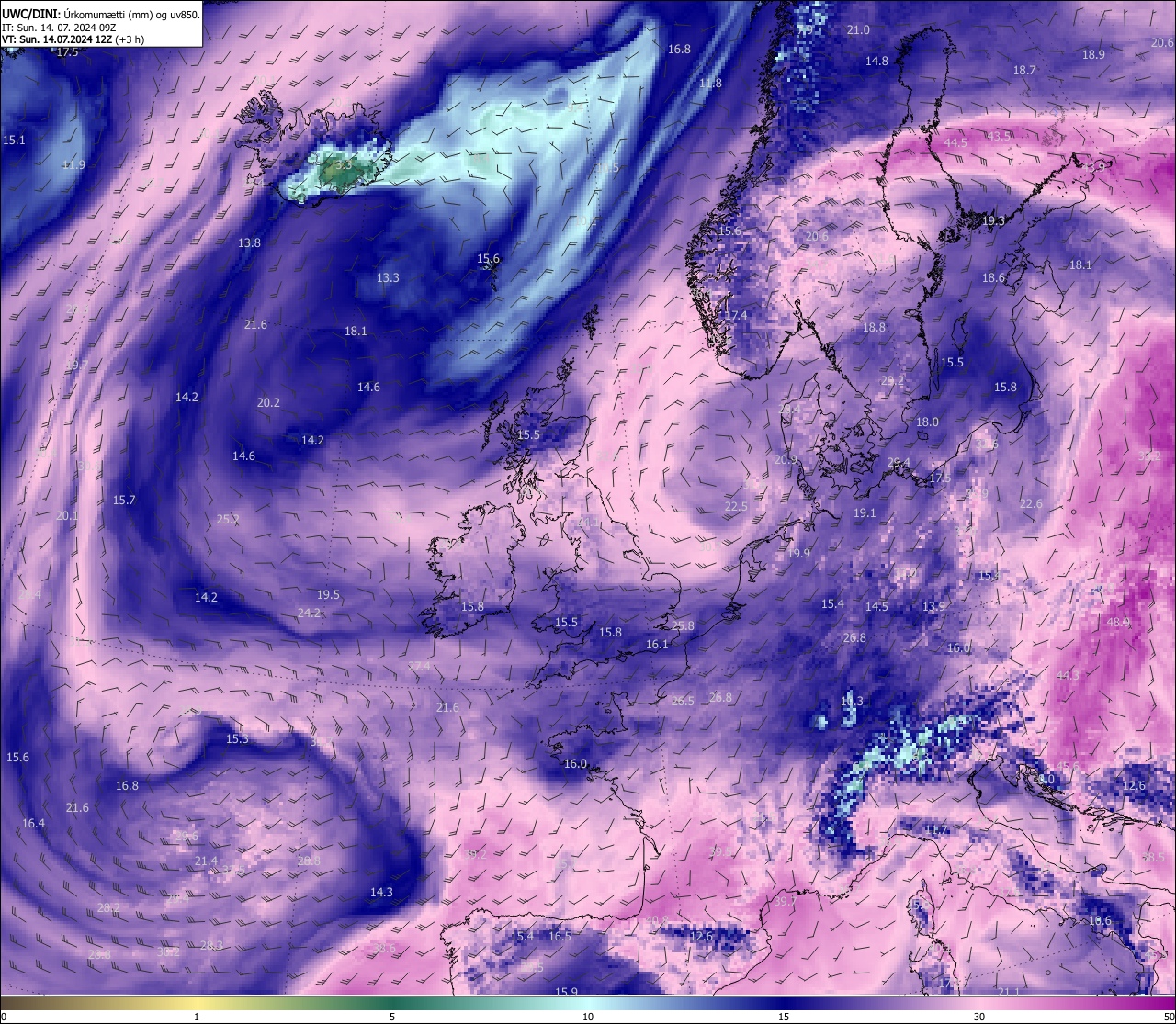Click the 14.8 value near the map top
Viewport: 1176px width, 1024px height.
click(x=877, y=62)
